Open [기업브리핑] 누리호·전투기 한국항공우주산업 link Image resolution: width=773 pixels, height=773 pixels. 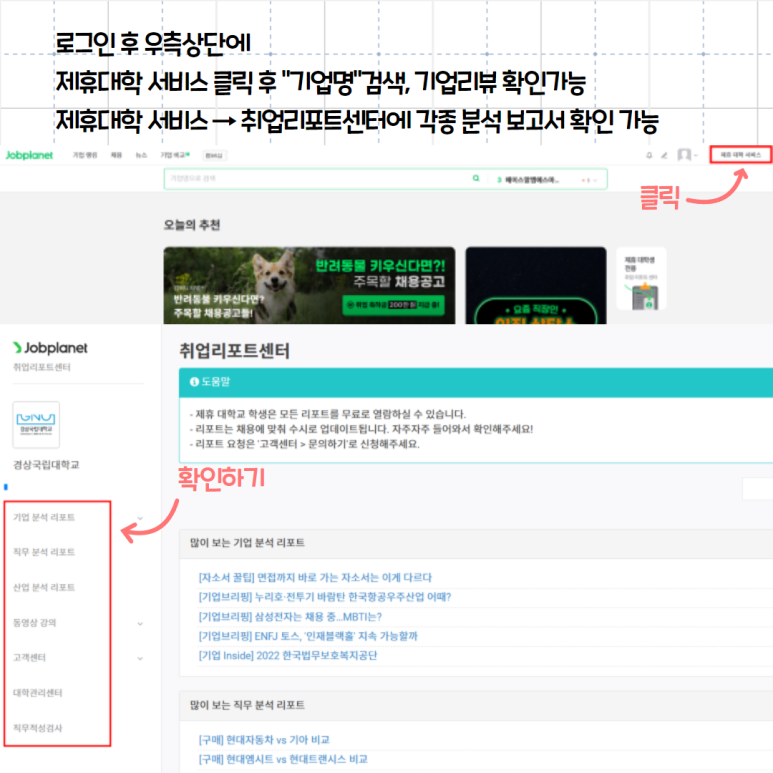(x=325, y=597)
